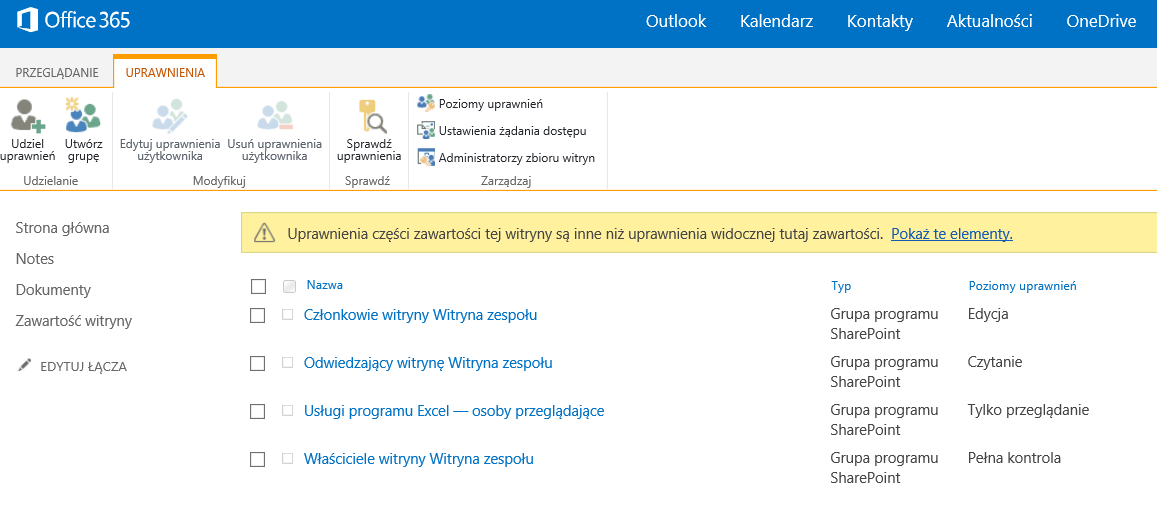Open Usługi programu Excel — osoby przeglądające

[454, 411]
